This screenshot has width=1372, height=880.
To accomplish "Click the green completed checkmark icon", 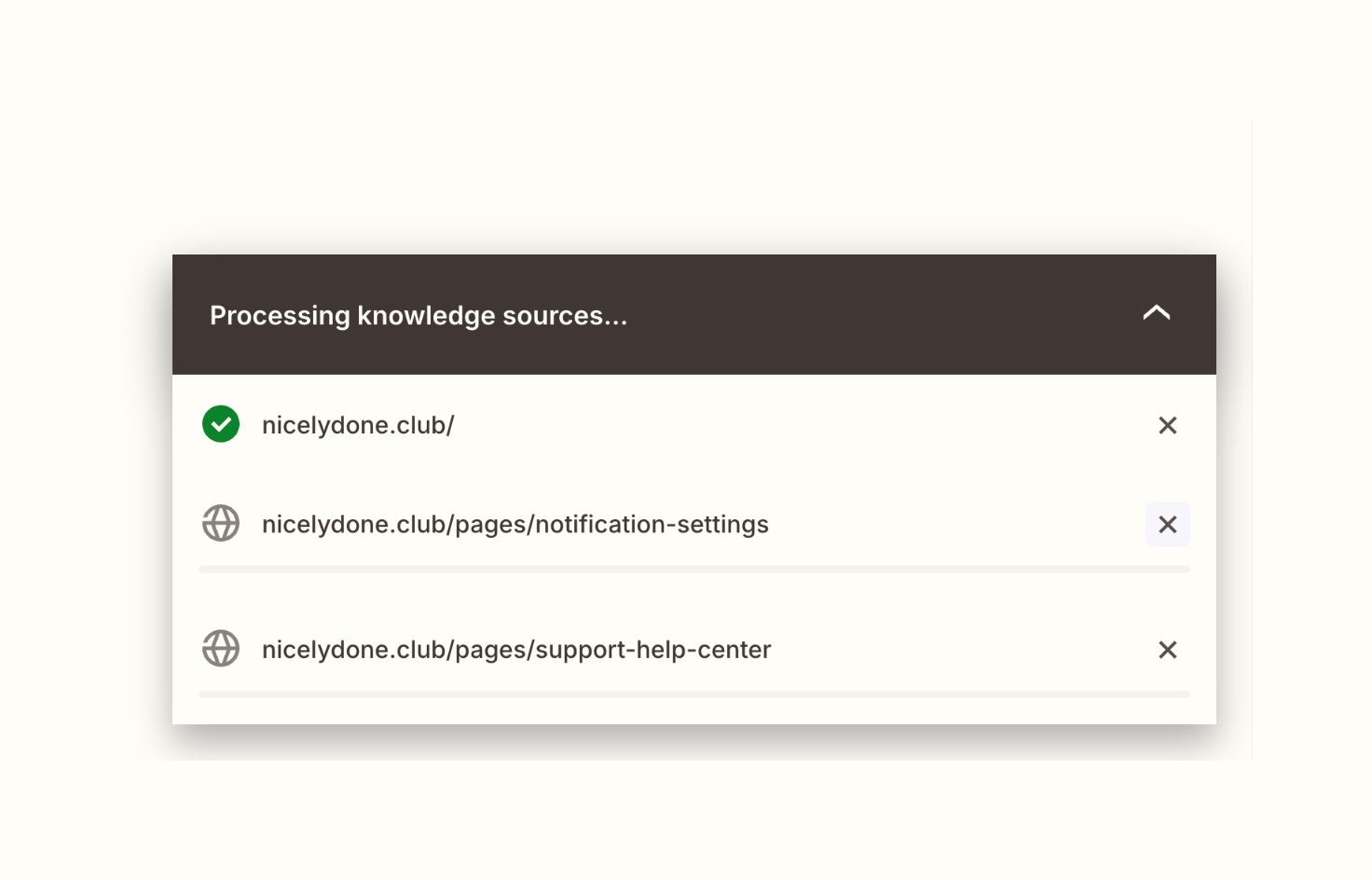I will pos(221,424).
